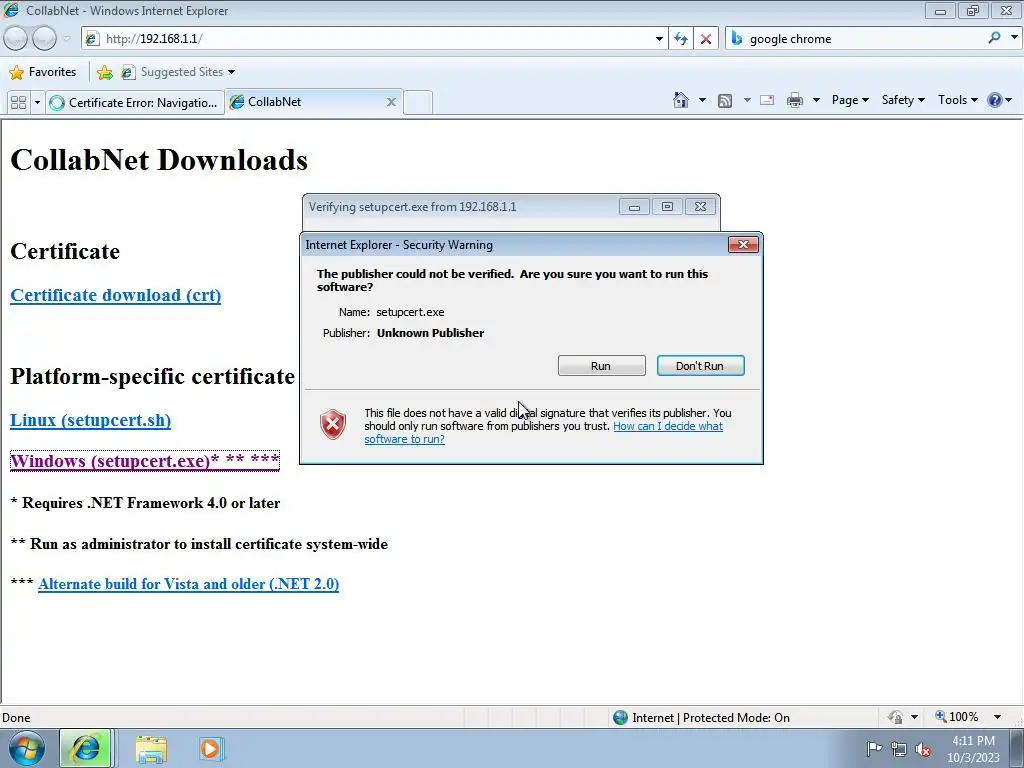Minimize the Verifying setupcert.exe window
The width and height of the screenshot is (1024, 768).
633,207
